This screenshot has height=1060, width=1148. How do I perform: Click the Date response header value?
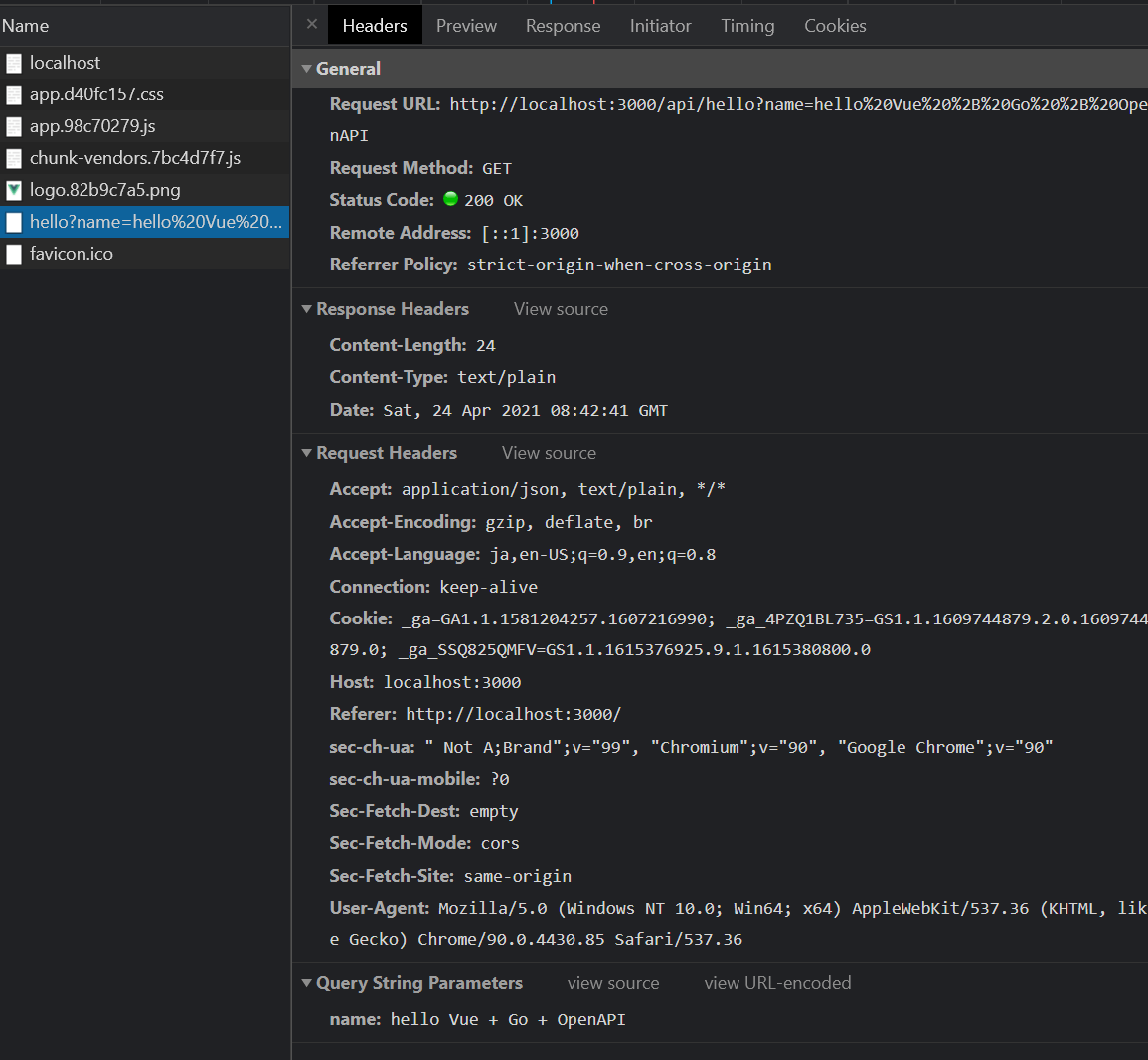[x=525, y=411]
